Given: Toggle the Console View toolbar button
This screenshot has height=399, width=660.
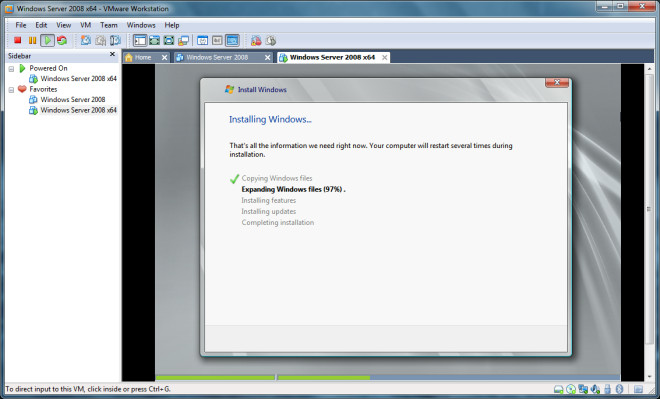Looking at the screenshot, I should click(x=232, y=40).
